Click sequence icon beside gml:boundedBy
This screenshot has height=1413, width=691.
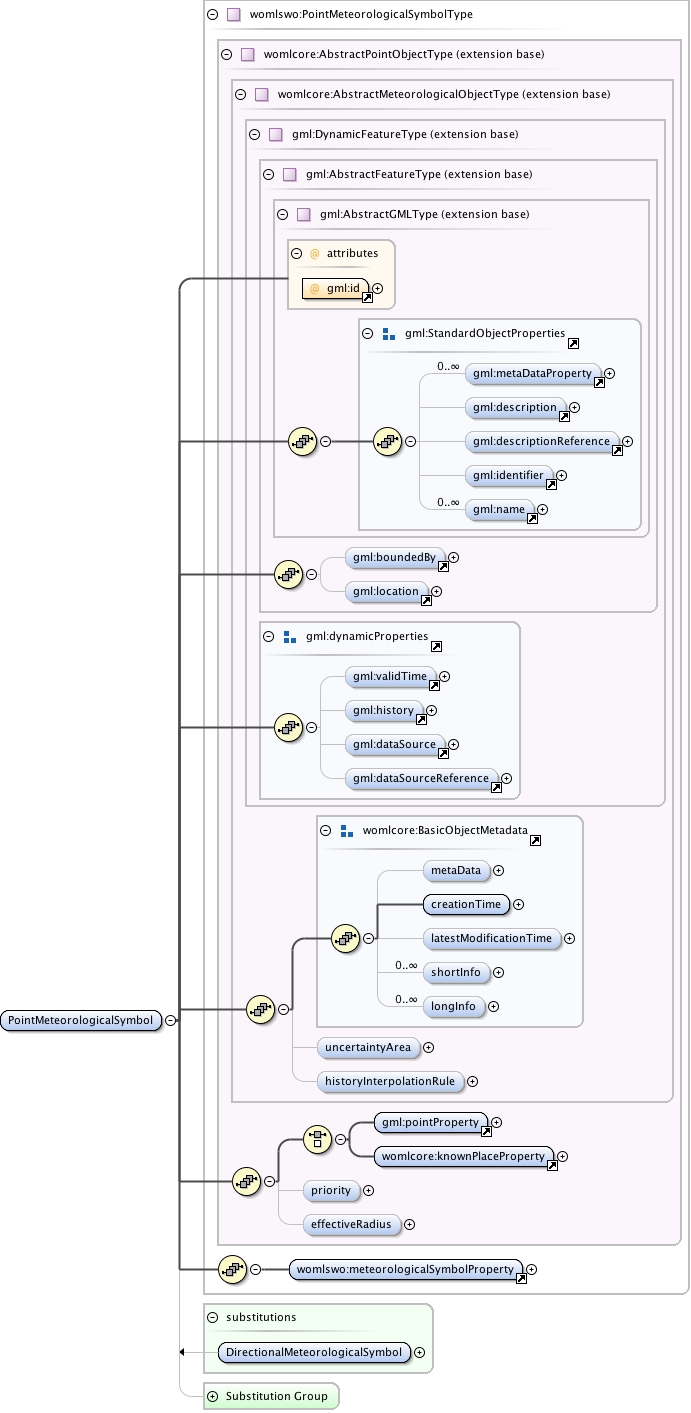point(289,574)
